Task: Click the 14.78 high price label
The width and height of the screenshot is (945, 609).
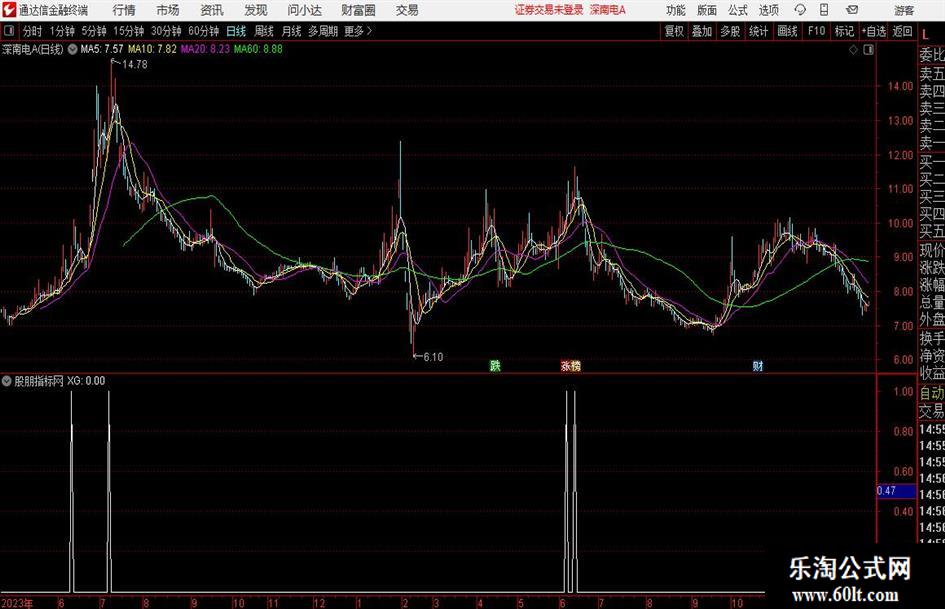Action: tap(134, 65)
